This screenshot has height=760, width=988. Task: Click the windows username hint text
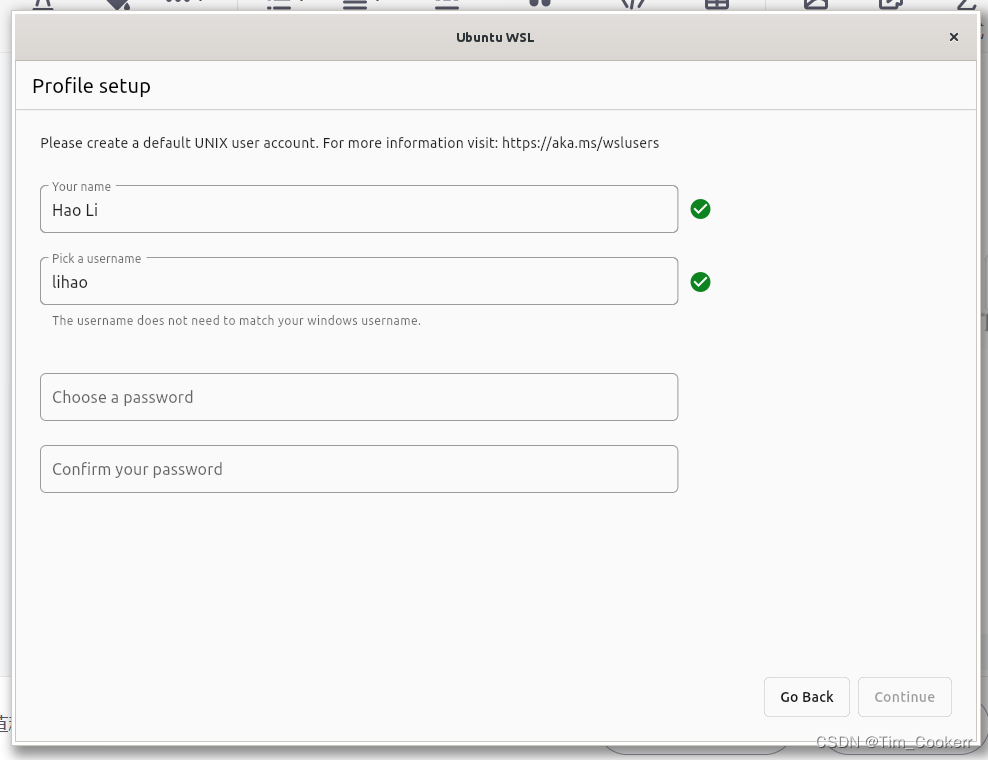pyautogui.click(x=236, y=321)
